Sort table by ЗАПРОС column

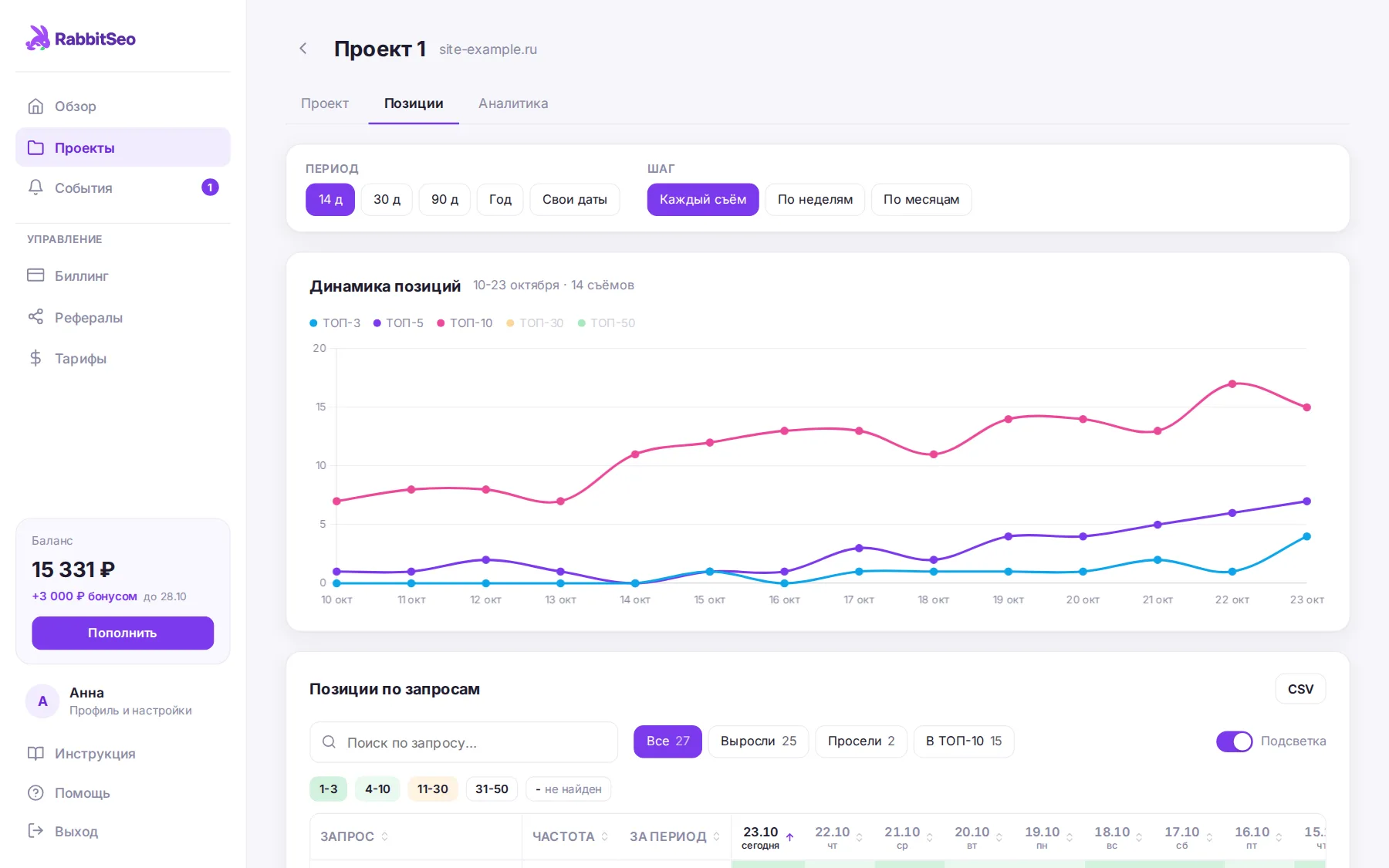tap(354, 836)
